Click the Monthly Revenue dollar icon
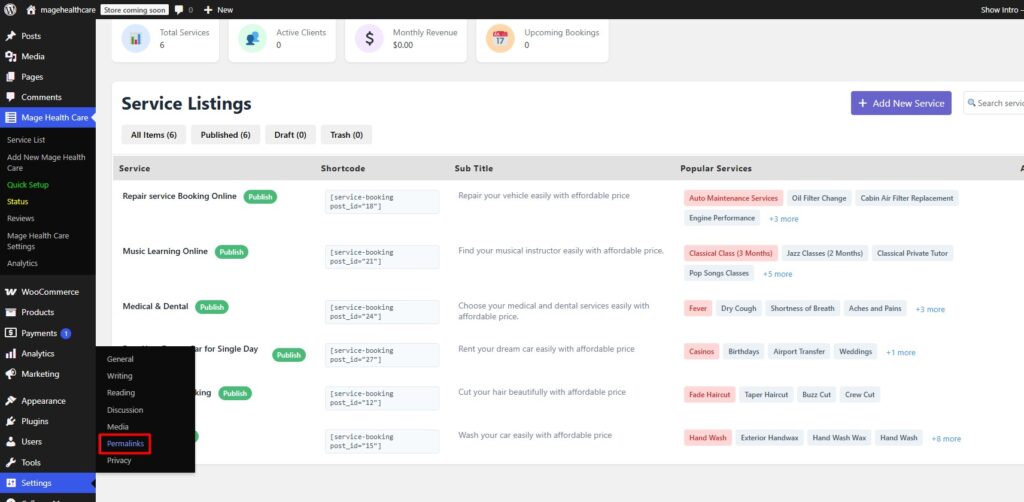Image resolution: width=1024 pixels, height=502 pixels. click(x=370, y=39)
